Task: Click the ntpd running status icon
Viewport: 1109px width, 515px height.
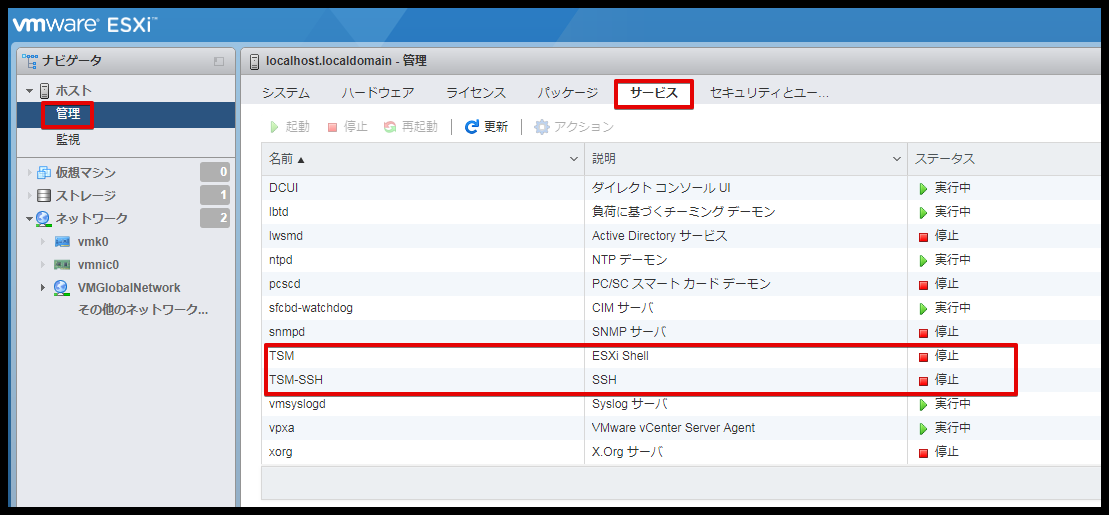Action: [x=923, y=261]
